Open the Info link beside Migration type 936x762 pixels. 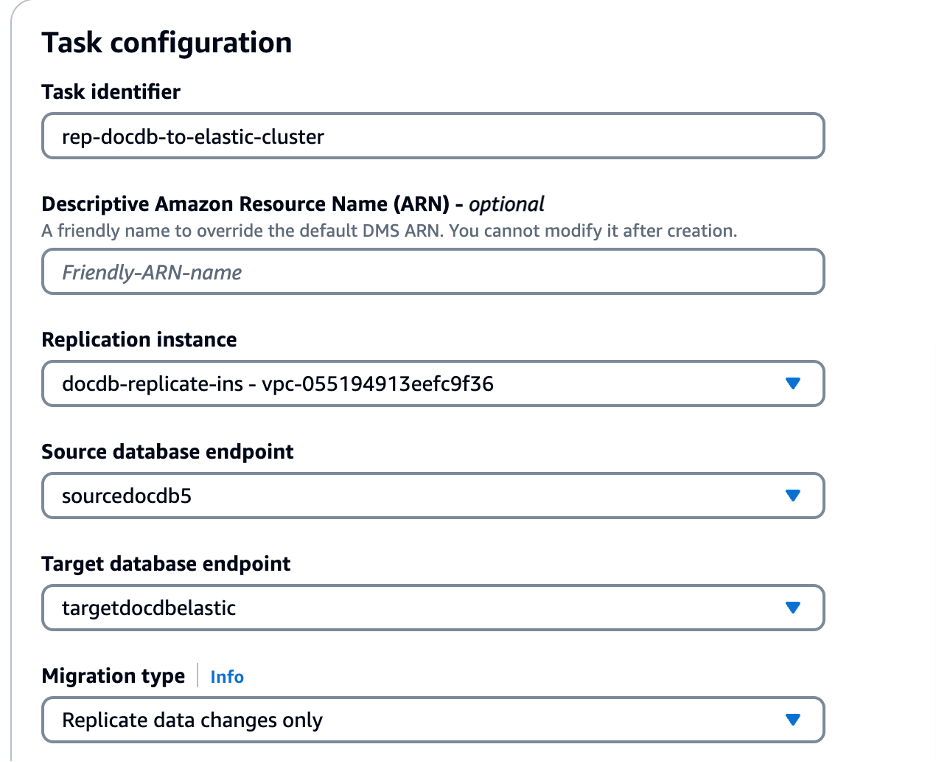click(227, 677)
